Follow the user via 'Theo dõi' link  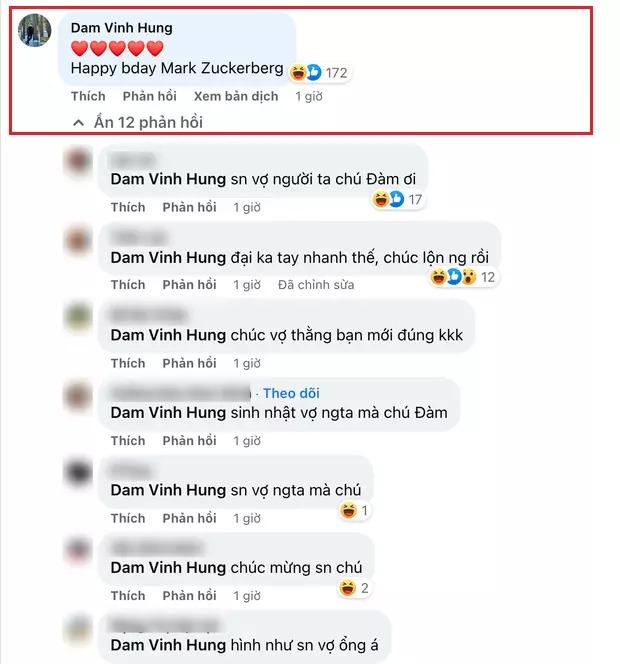coord(291,393)
